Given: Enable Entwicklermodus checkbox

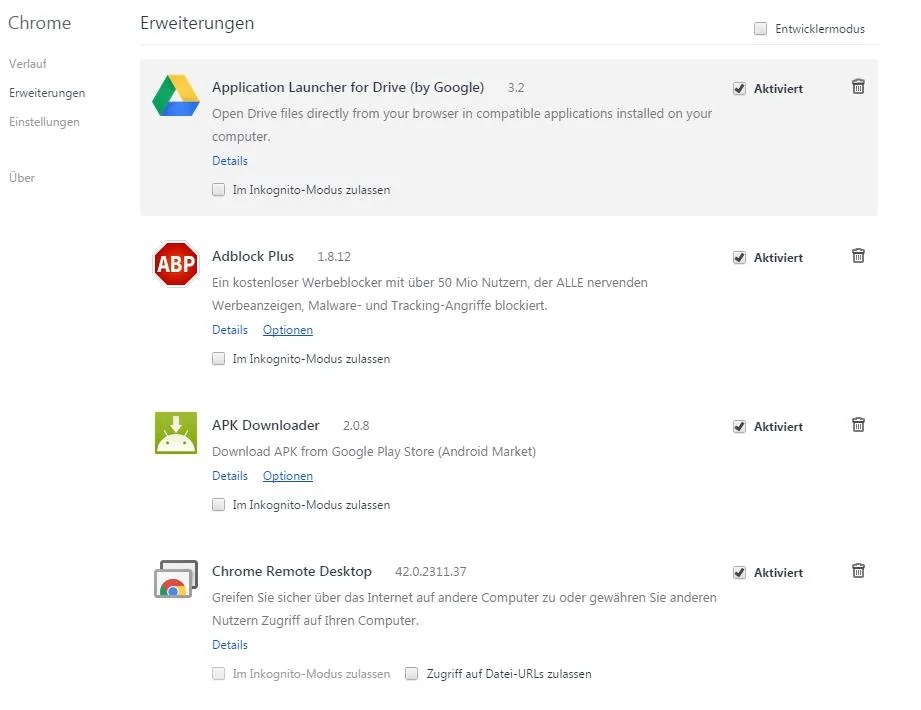Looking at the screenshot, I should (760, 29).
